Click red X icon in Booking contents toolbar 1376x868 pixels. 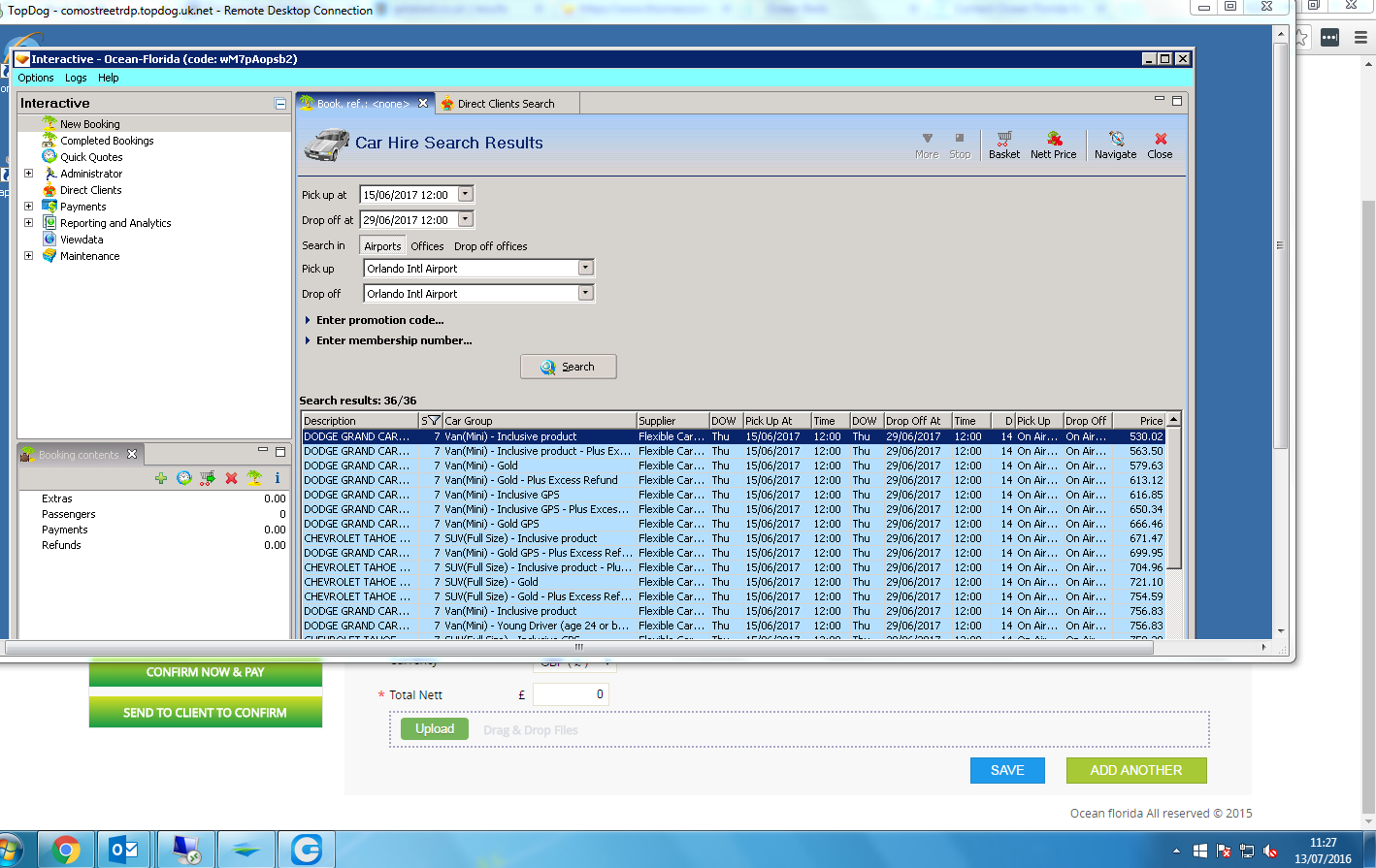[231, 478]
